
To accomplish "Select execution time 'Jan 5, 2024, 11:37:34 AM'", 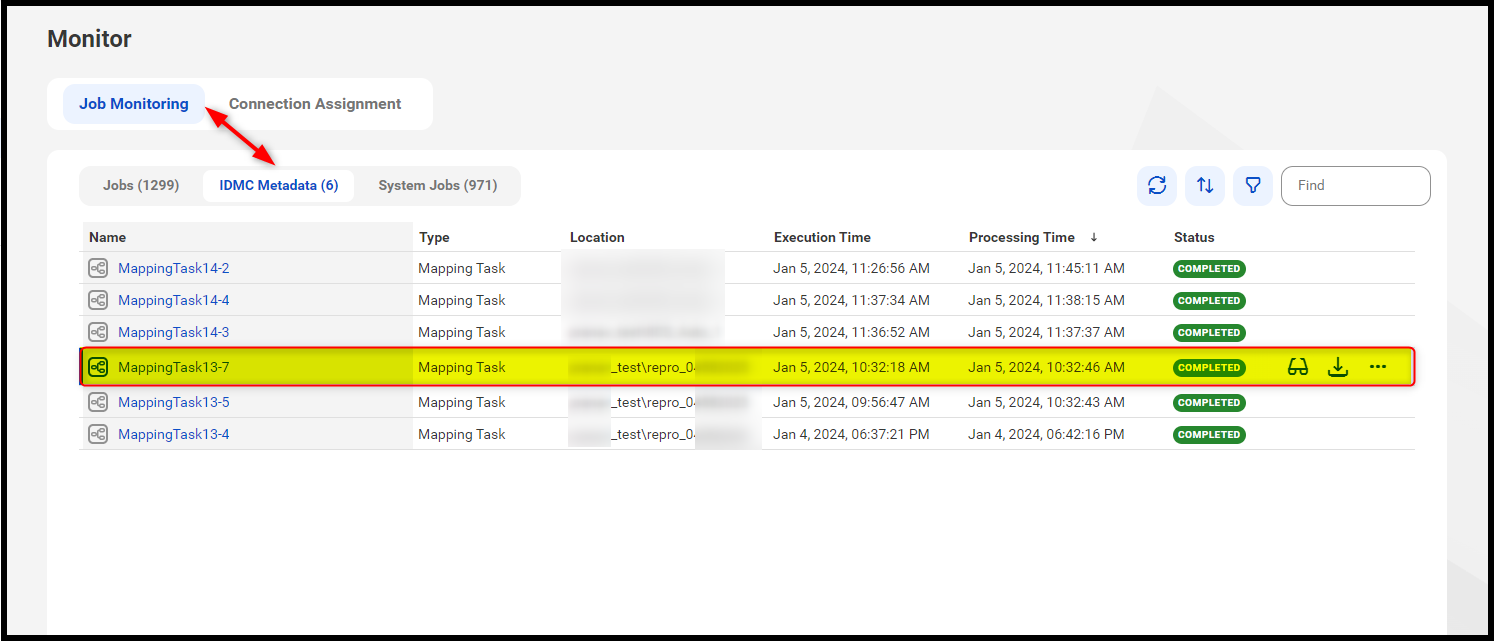I will coord(851,300).
